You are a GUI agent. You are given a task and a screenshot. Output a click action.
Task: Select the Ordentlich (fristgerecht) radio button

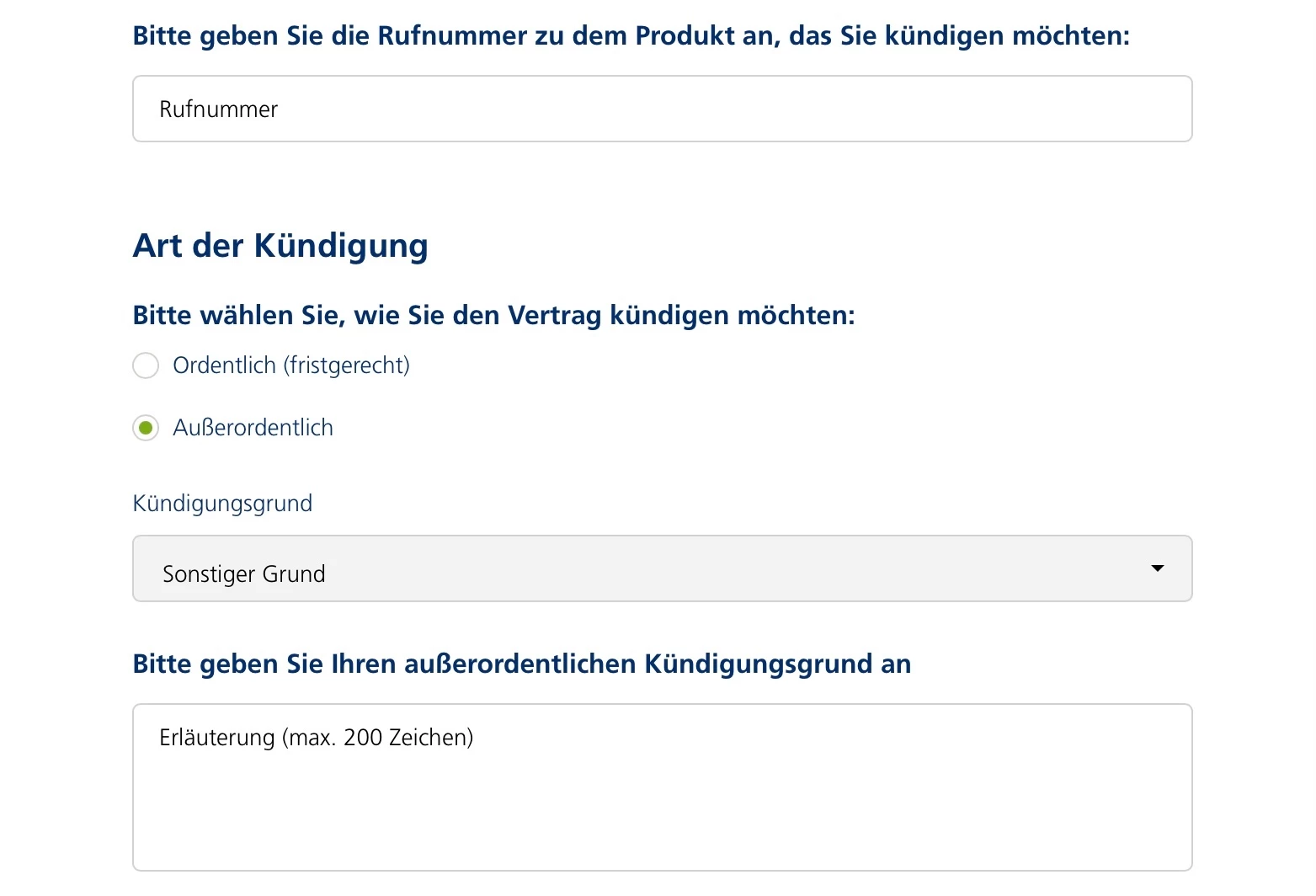(x=146, y=365)
